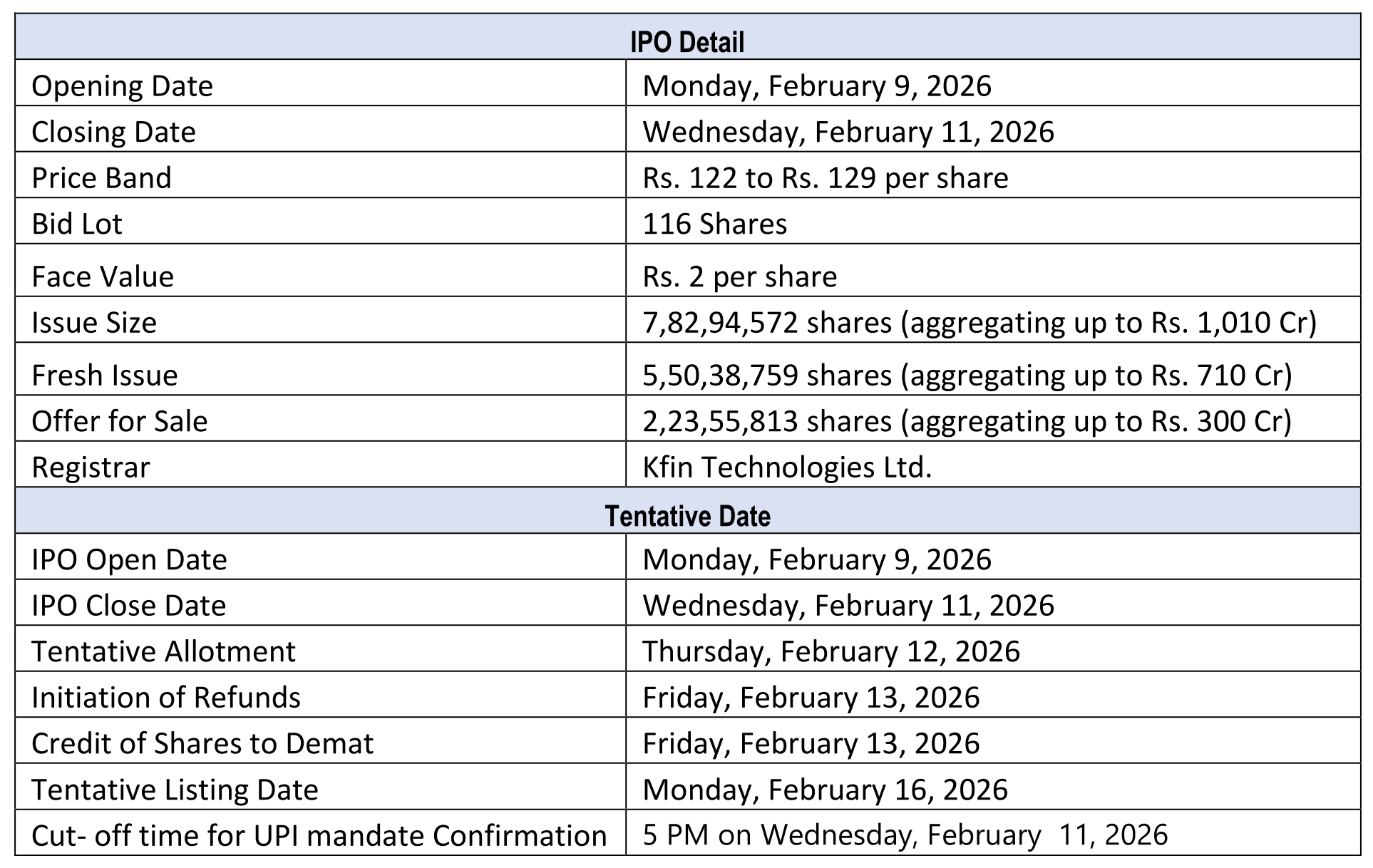Select the Offer for Sale shares value
Image resolution: width=1373 pixels, height=868 pixels.
[967, 422]
